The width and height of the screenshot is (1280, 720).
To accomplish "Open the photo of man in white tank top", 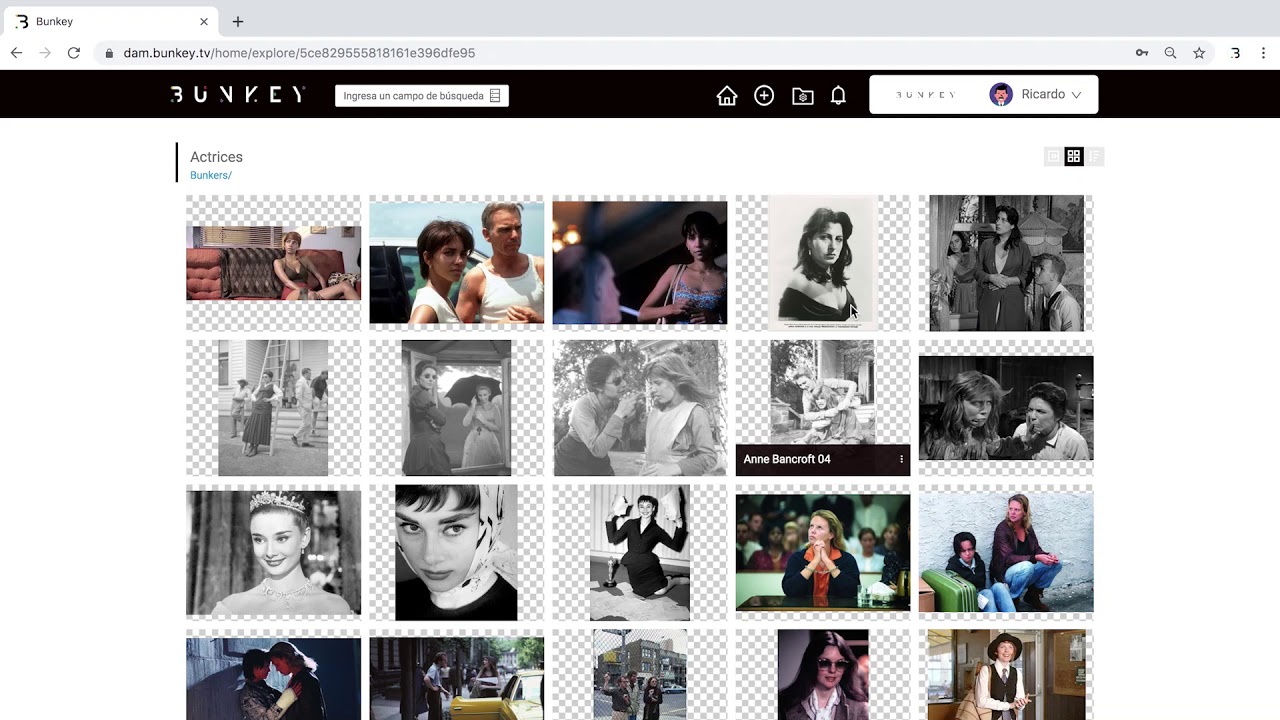I will (456, 263).
